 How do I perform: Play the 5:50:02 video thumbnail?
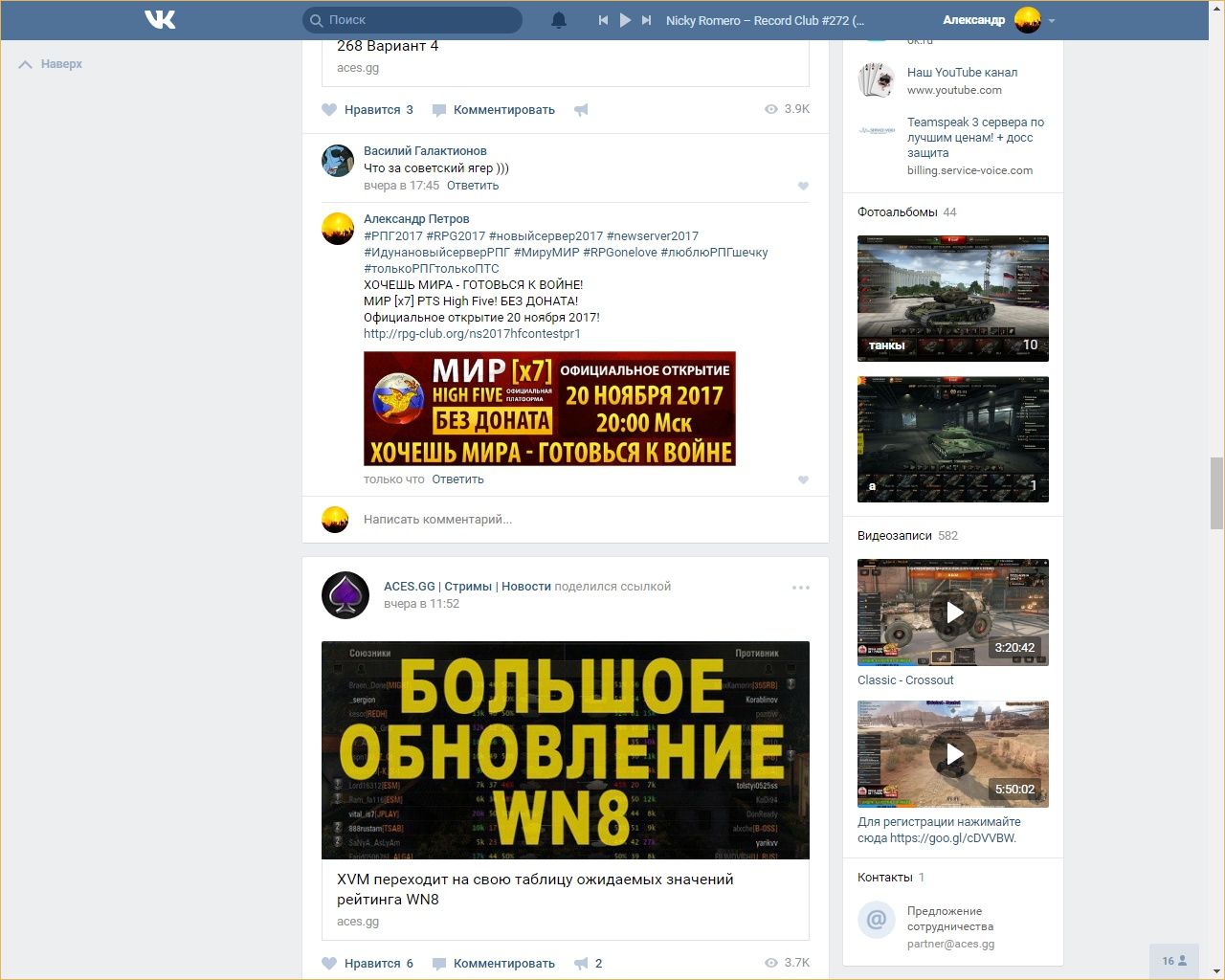point(953,754)
